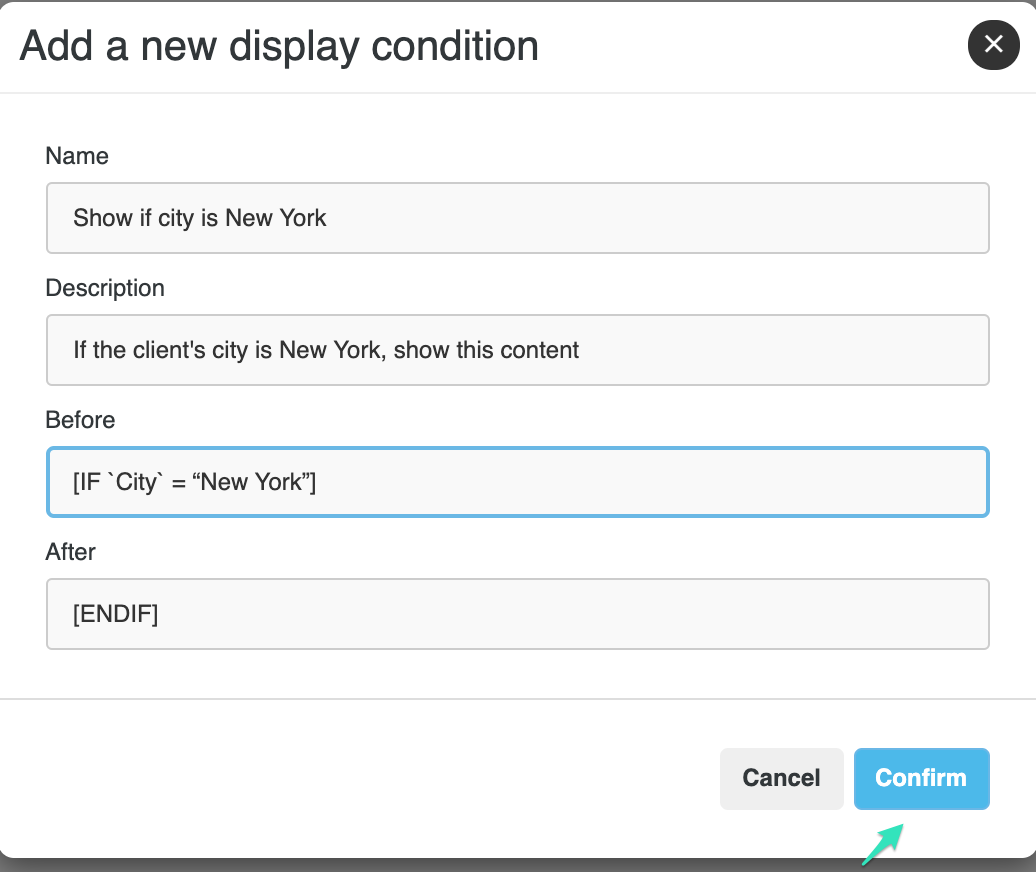Close the display condition dialog with X
The image size is (1036, 872).
pyautogui.click(x=993, y=44)
